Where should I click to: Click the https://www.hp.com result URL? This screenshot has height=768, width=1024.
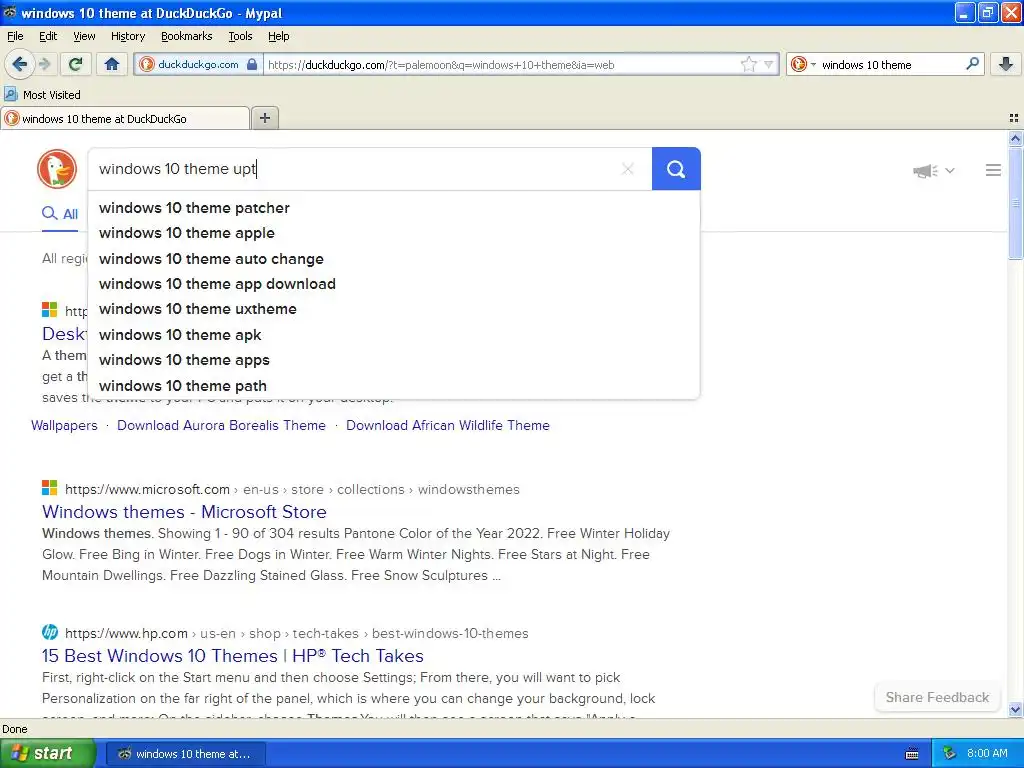(126, 633)
